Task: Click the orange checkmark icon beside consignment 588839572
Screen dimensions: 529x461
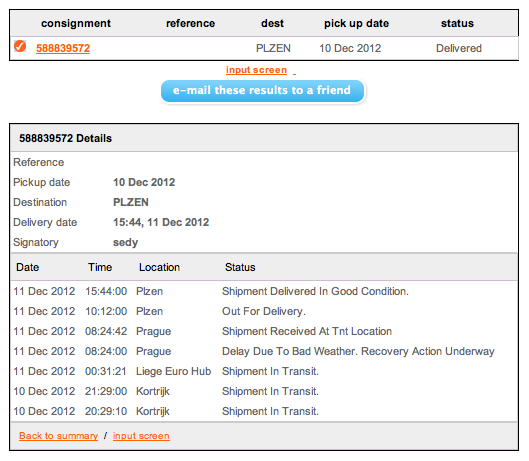Action: tap(20, 46)
